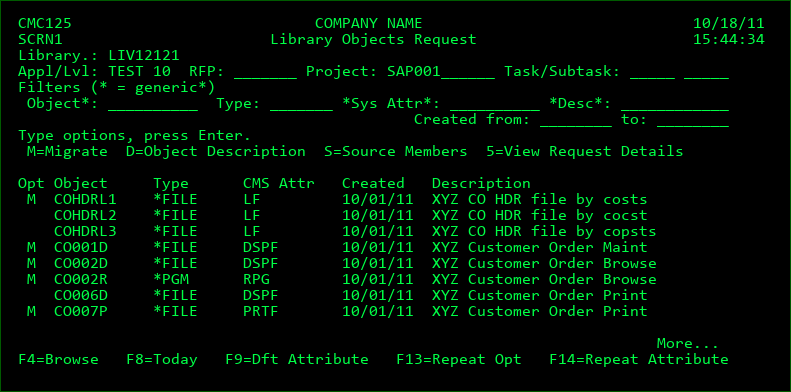Click the Opt field for CO006D
791x392 pixels.
click(x=31, y=296)
